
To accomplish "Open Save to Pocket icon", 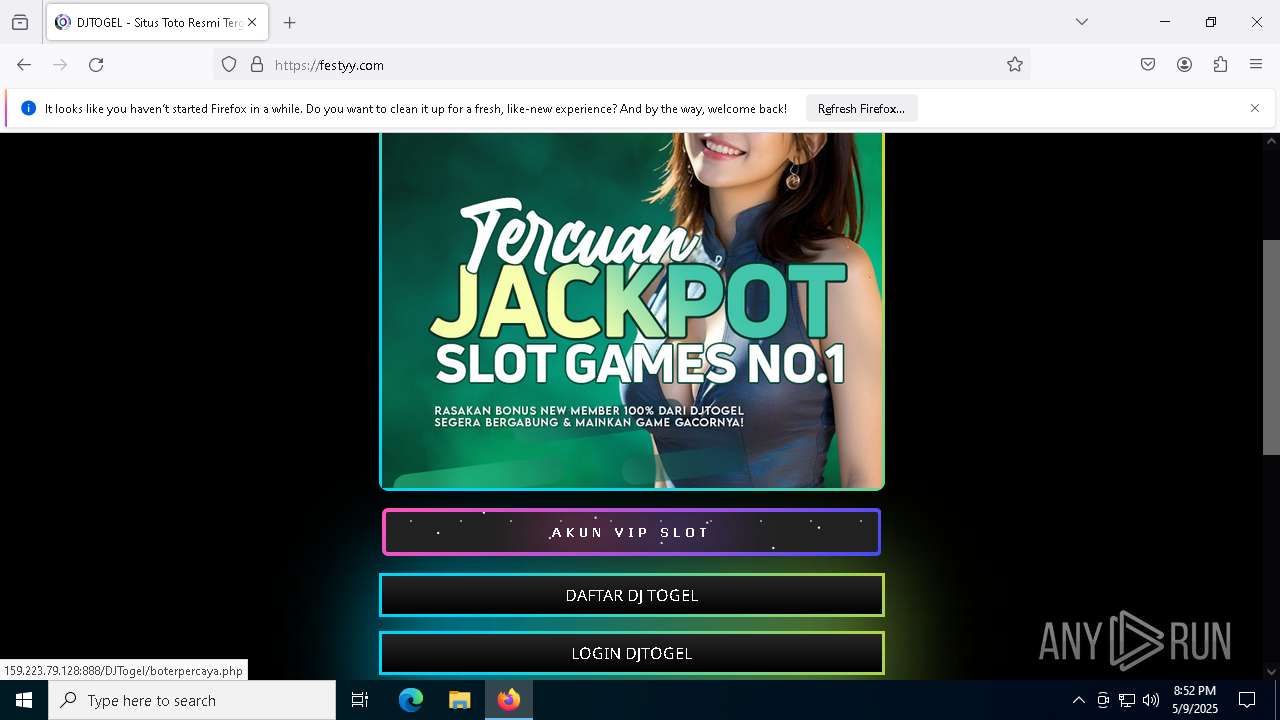I will [x=1148, y=65].
